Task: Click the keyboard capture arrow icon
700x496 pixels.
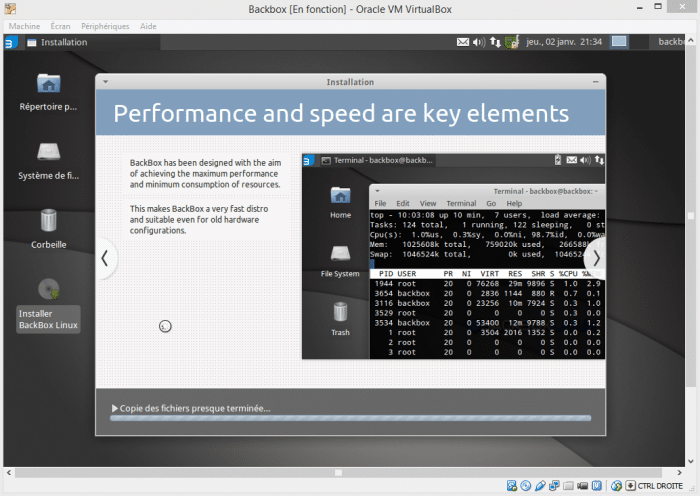Action: click(630, 486)
